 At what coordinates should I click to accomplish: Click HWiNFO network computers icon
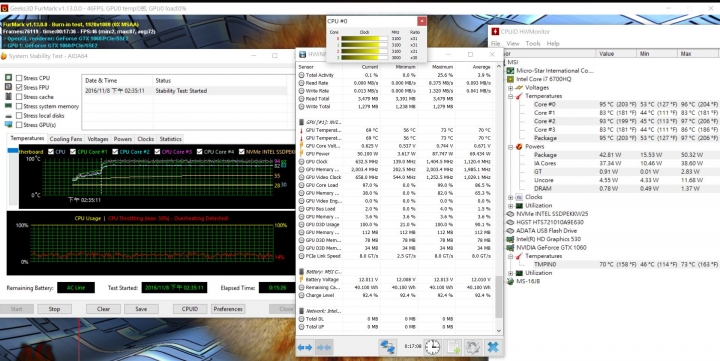point(388,347)
